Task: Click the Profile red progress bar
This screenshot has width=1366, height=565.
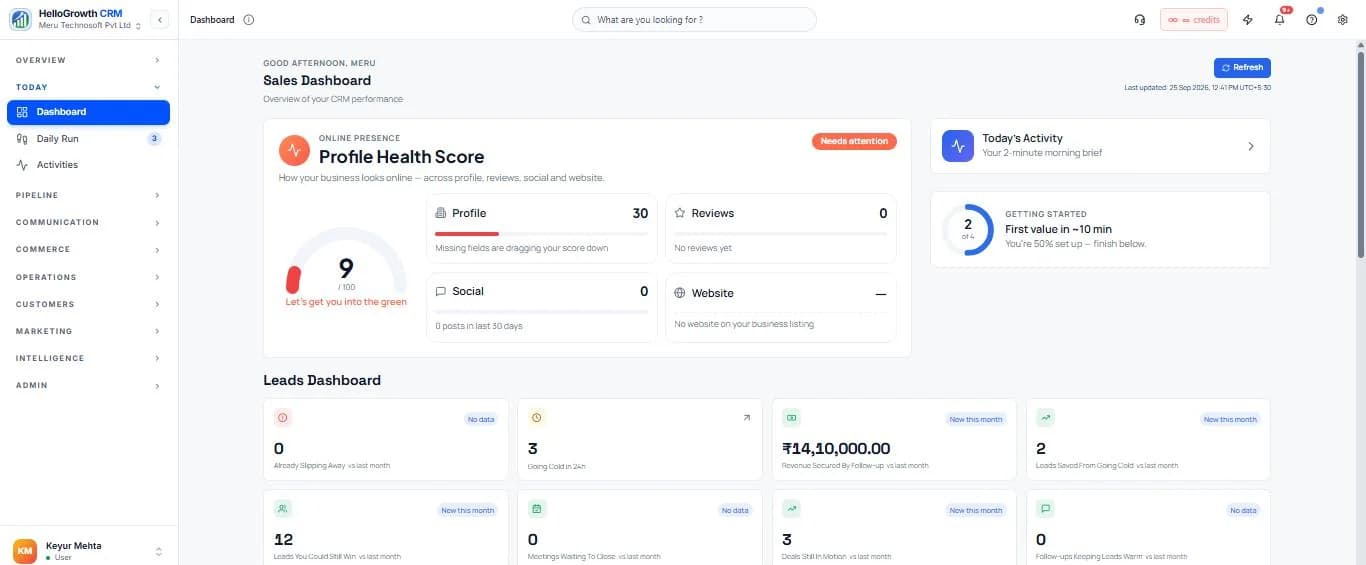Action: click(x=467, y=233)
